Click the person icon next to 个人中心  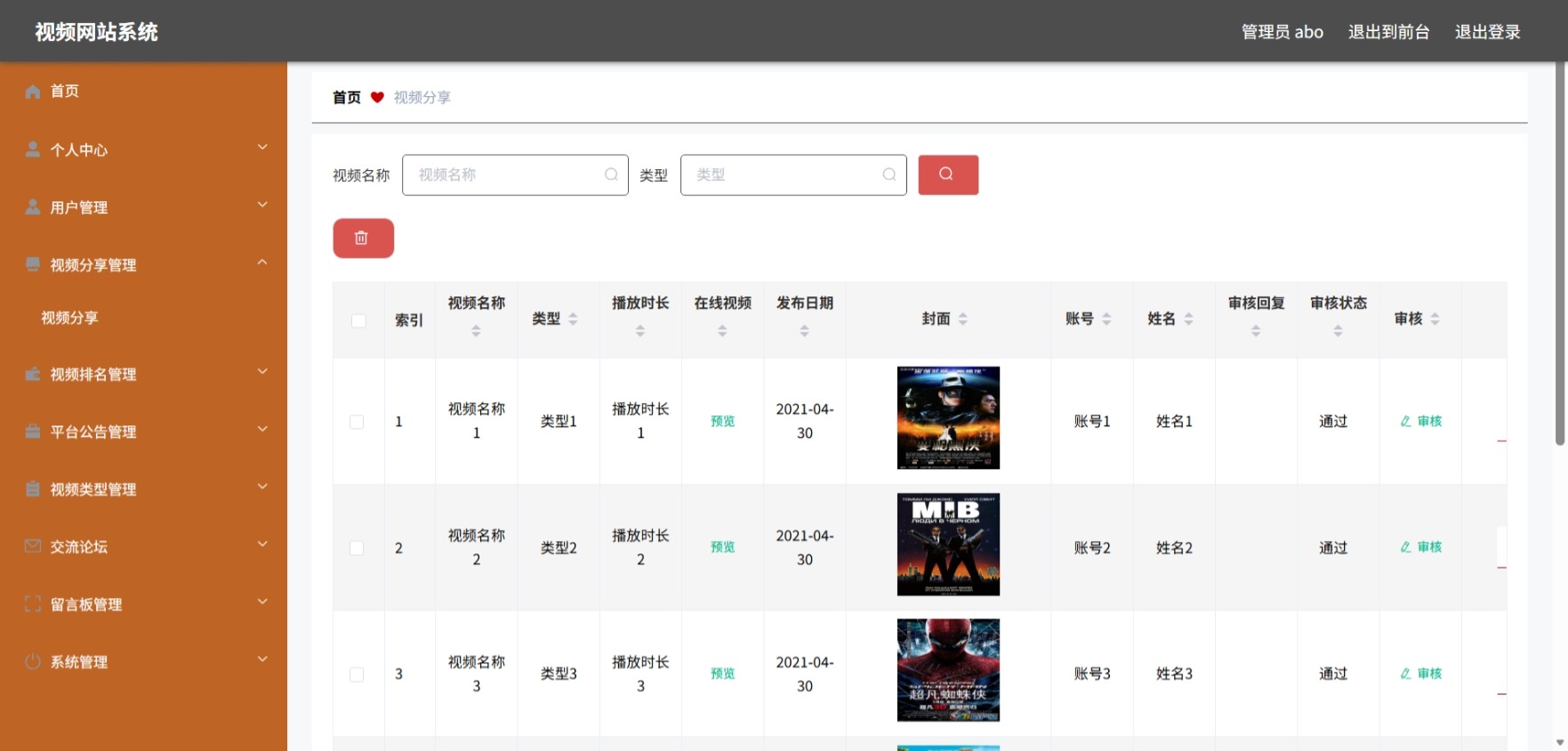click(33, 149)
